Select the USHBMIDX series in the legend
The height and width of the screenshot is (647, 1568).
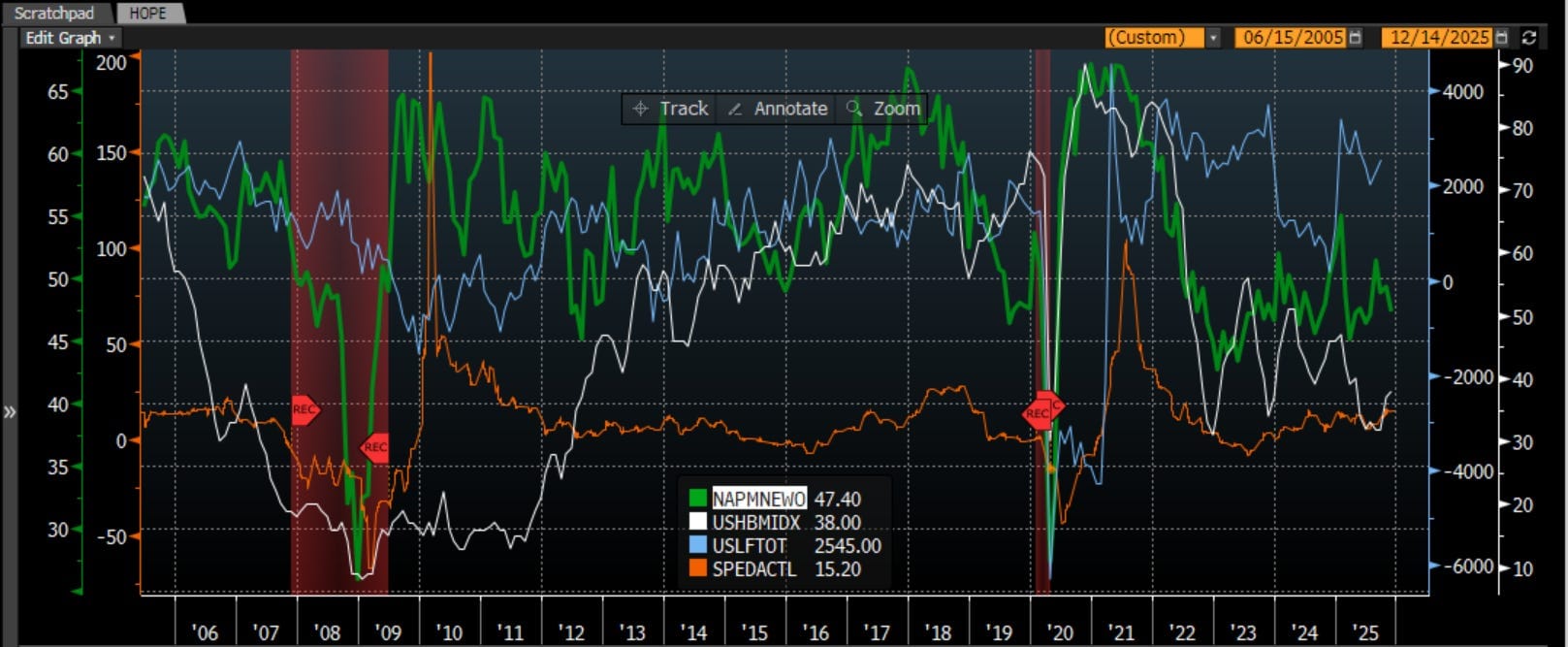coord(756,522)
